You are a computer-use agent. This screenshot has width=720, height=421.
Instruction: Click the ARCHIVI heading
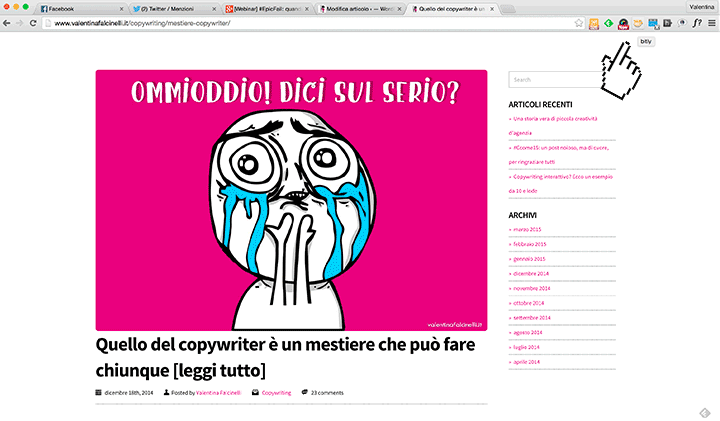(x=522, y=215)
